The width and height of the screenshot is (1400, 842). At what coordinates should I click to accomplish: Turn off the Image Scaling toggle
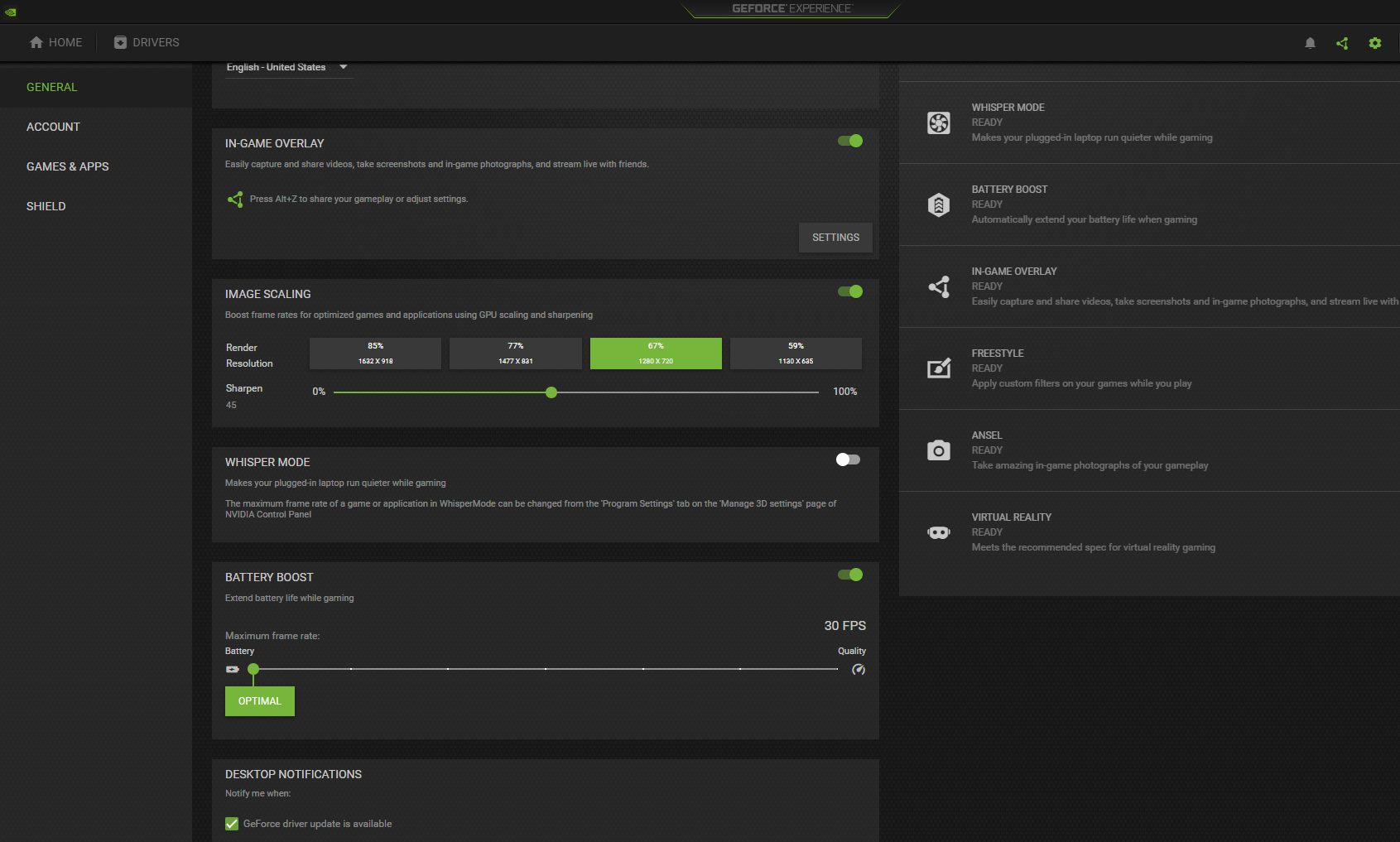coord(850,291)
